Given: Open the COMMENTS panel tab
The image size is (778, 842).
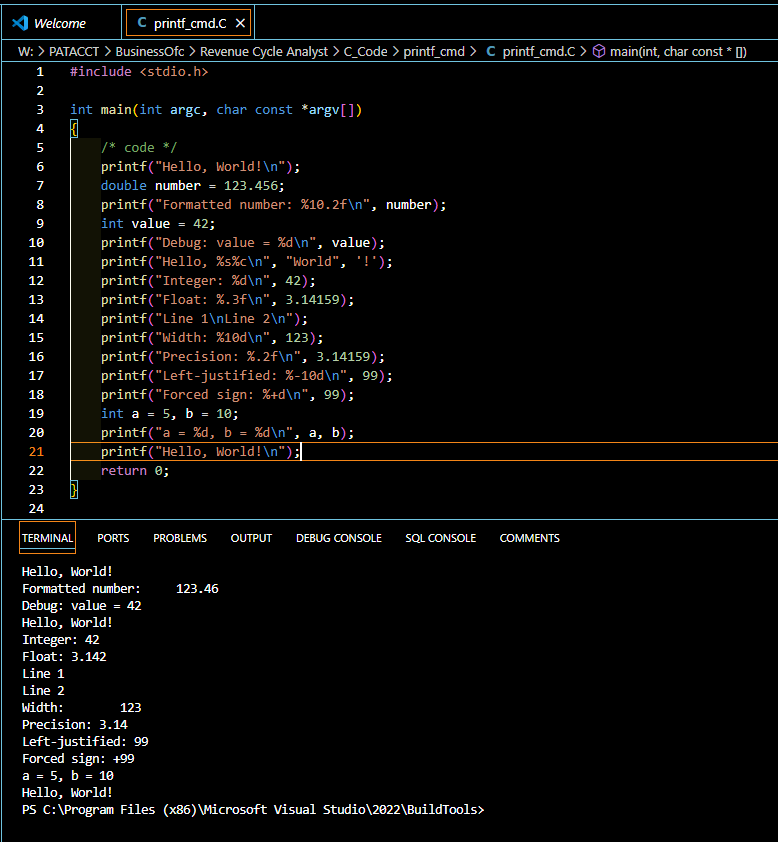Looking at the screenshot, I should pyautogui.click(x=529, y=538).
